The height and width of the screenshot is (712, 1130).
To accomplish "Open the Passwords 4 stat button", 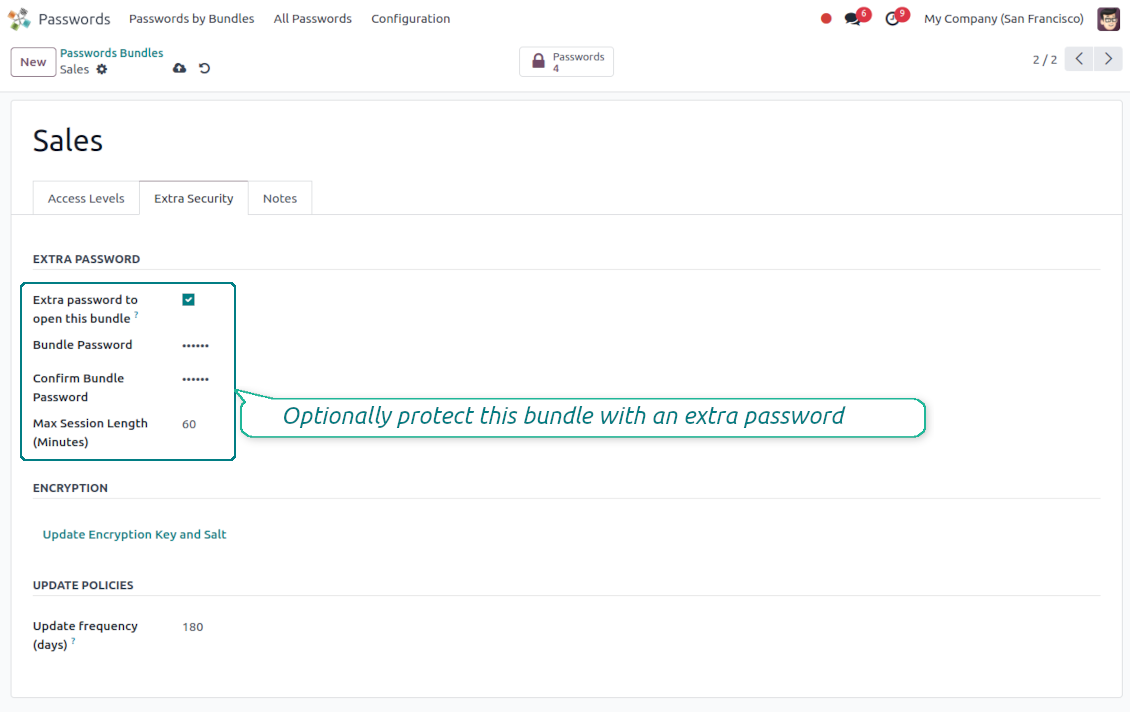I will [x=566, y=62].
